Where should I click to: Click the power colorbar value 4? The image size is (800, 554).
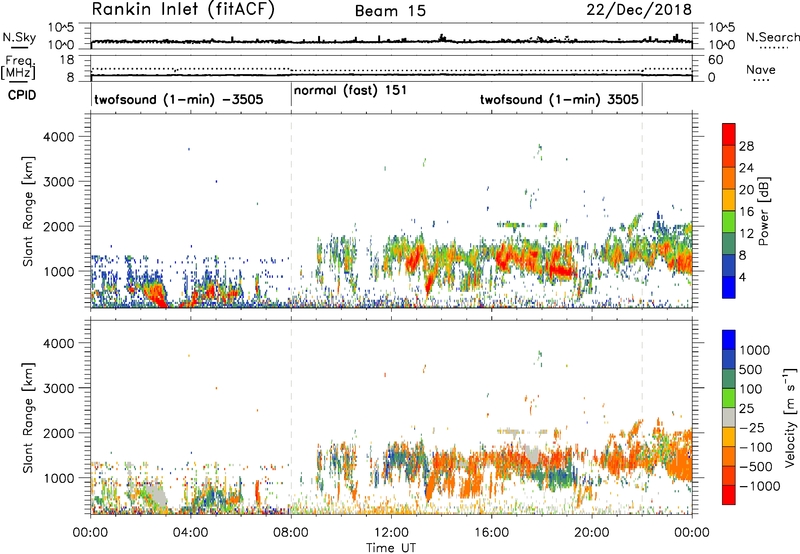(x=742, y=277)
